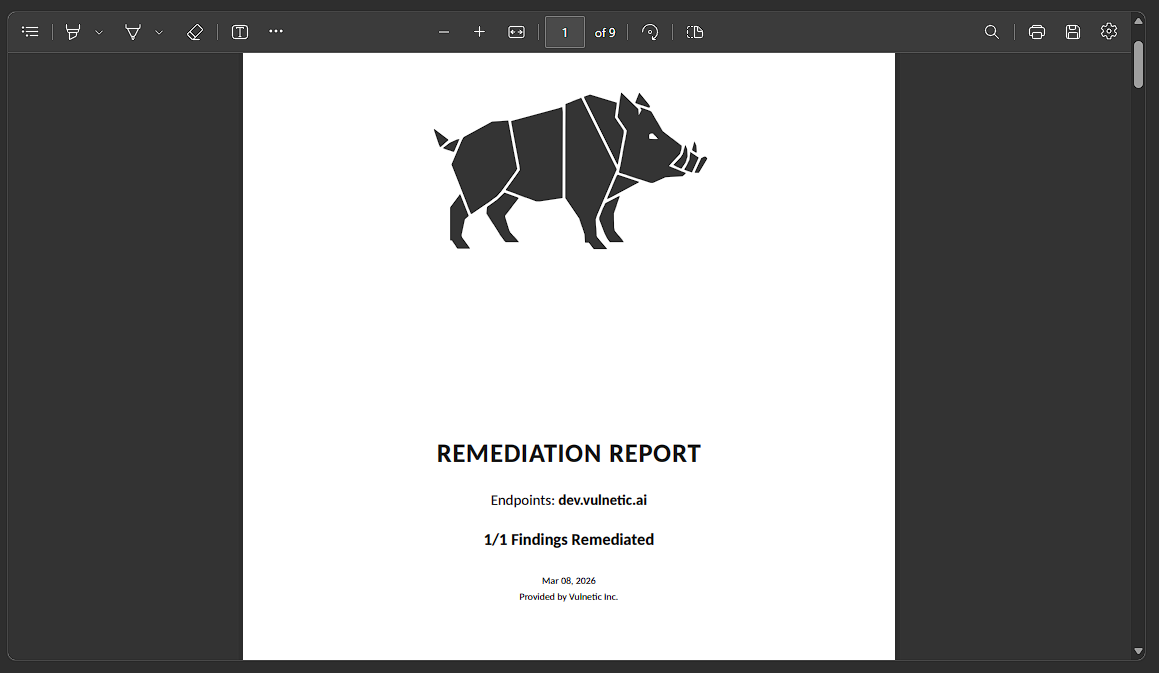Click the page number input field
This screenshot has height=673, width=1159.
565,32
